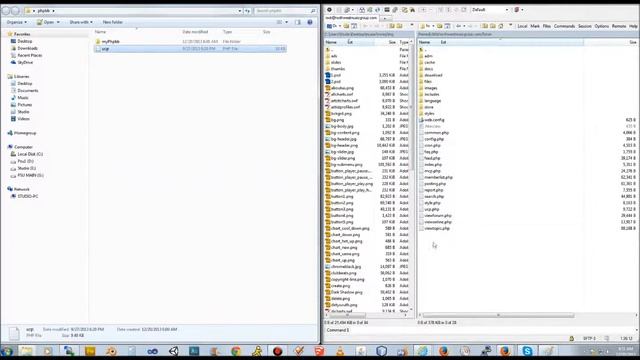Image resolution: width=640 pixels, height=360 pixels.
Task: Select remote file 'web.config'
Action: (x=434, y=120)
